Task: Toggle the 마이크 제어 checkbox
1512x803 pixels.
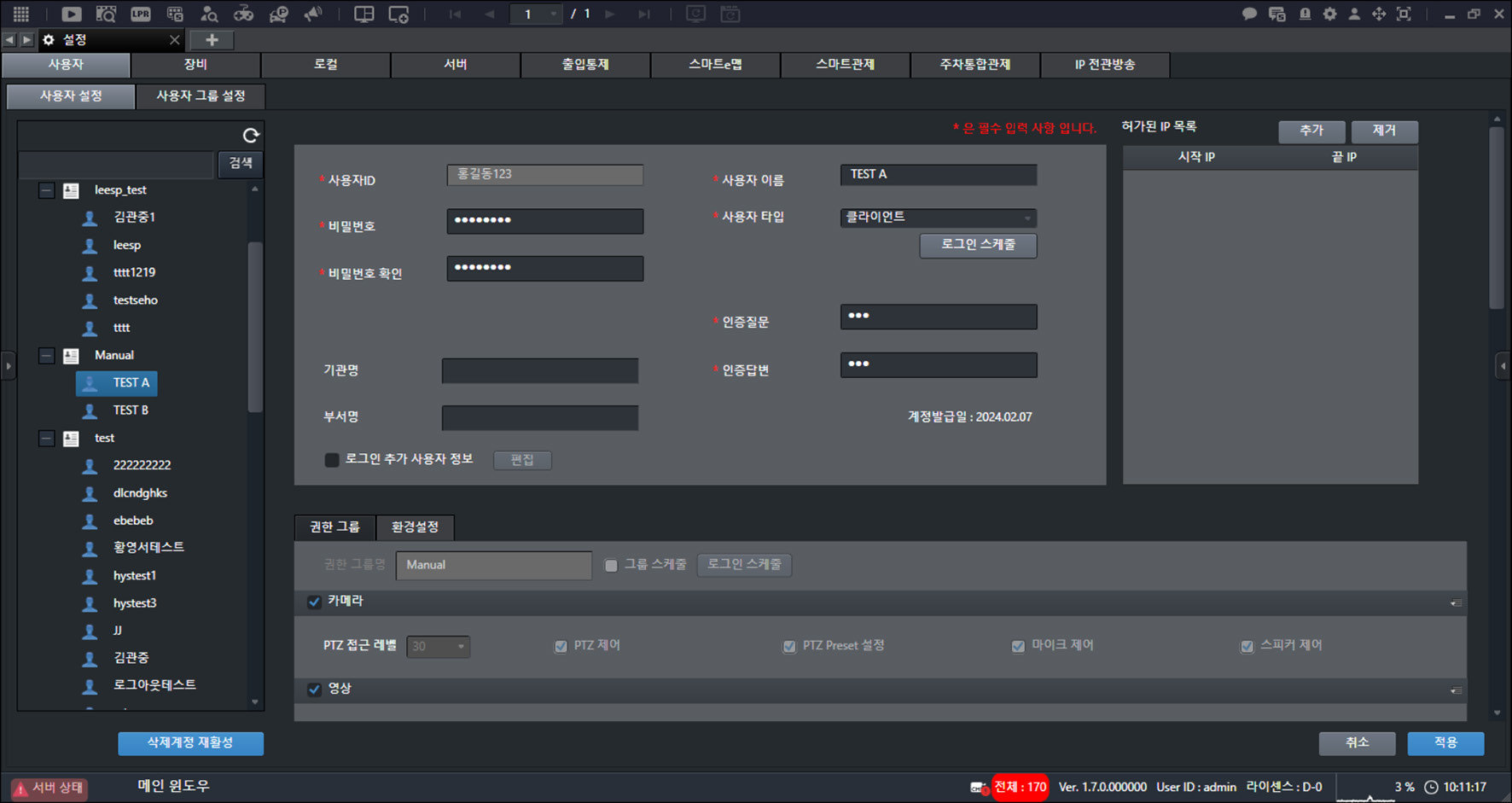Action: click(x=1018, y=646)
